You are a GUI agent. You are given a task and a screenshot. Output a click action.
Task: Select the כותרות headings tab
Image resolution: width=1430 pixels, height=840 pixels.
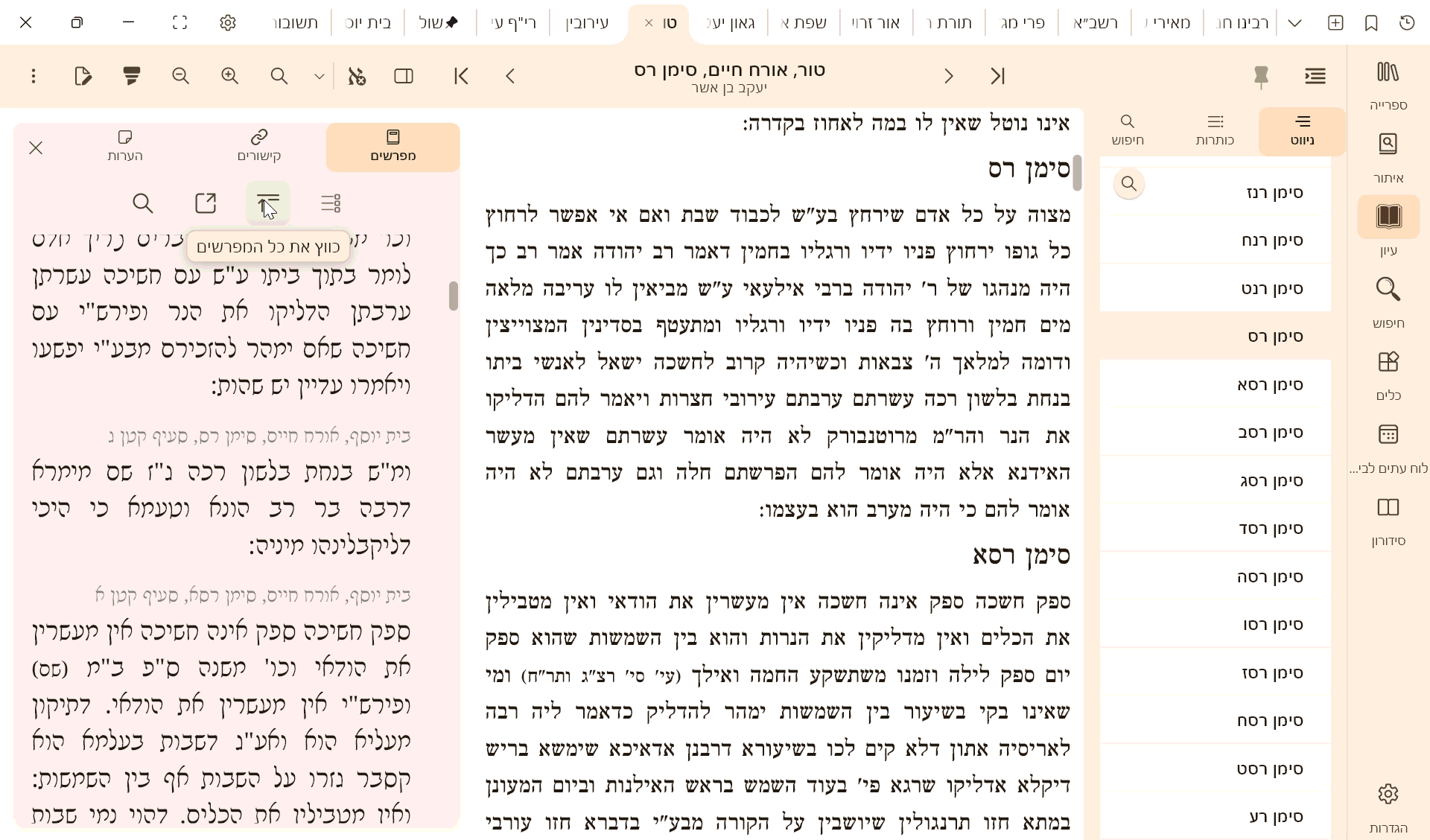1215,131
